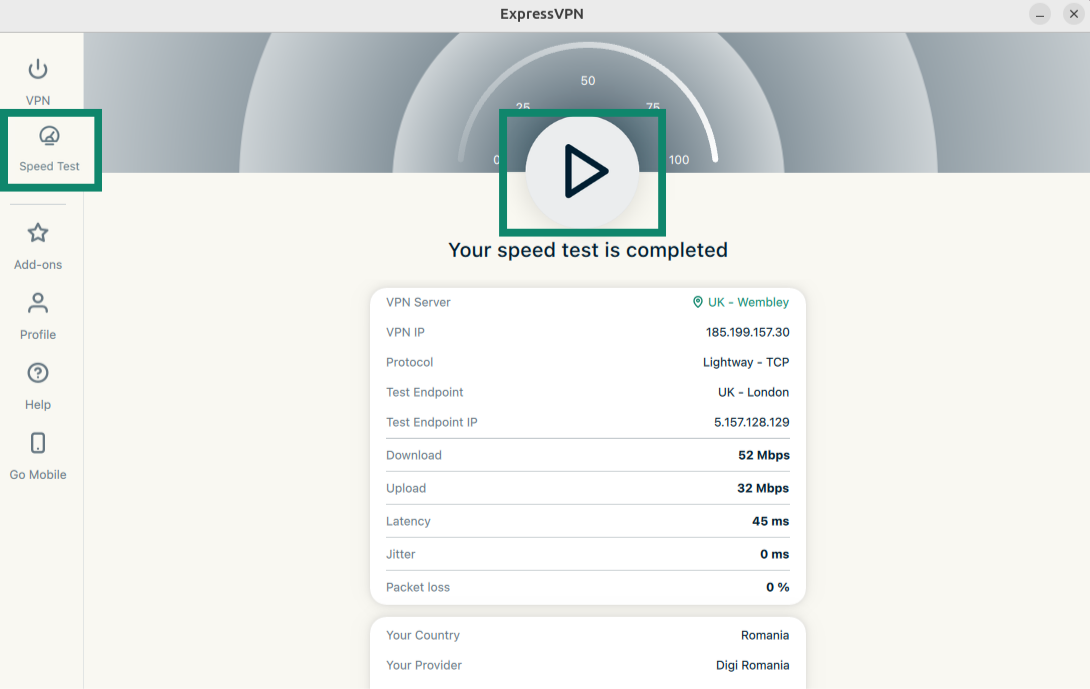Click the Packet loss 0 % result

coord(777,587)
